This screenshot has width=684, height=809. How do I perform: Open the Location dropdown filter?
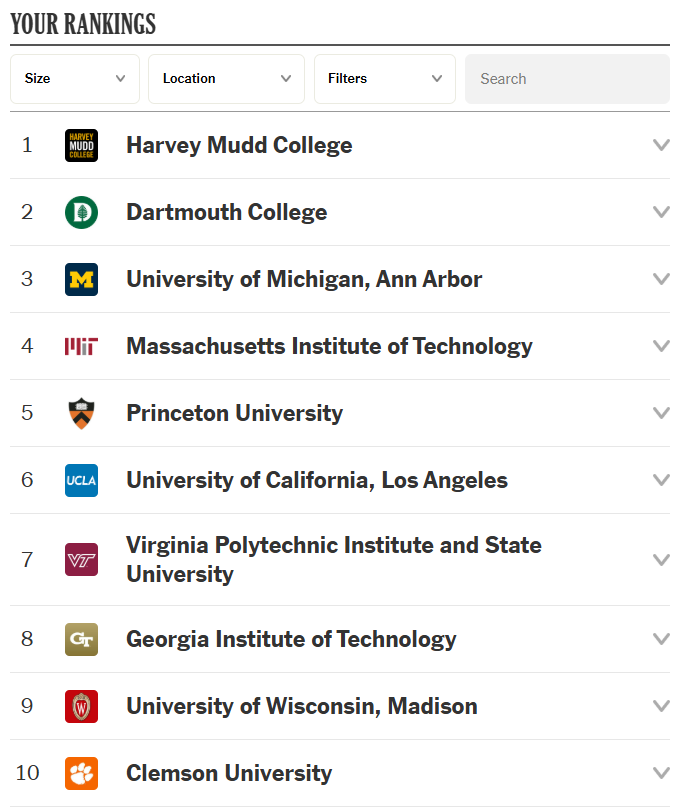click(x=226, y=79)
